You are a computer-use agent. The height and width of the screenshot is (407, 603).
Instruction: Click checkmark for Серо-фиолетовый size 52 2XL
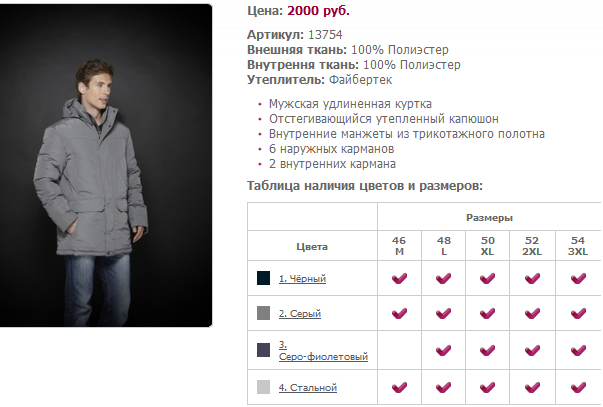(533, 350)
